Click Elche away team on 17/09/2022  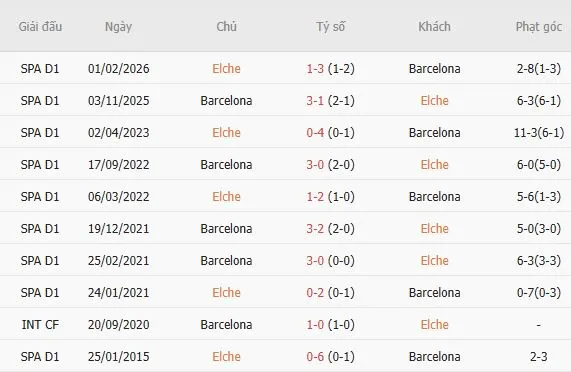pos(434,165)
